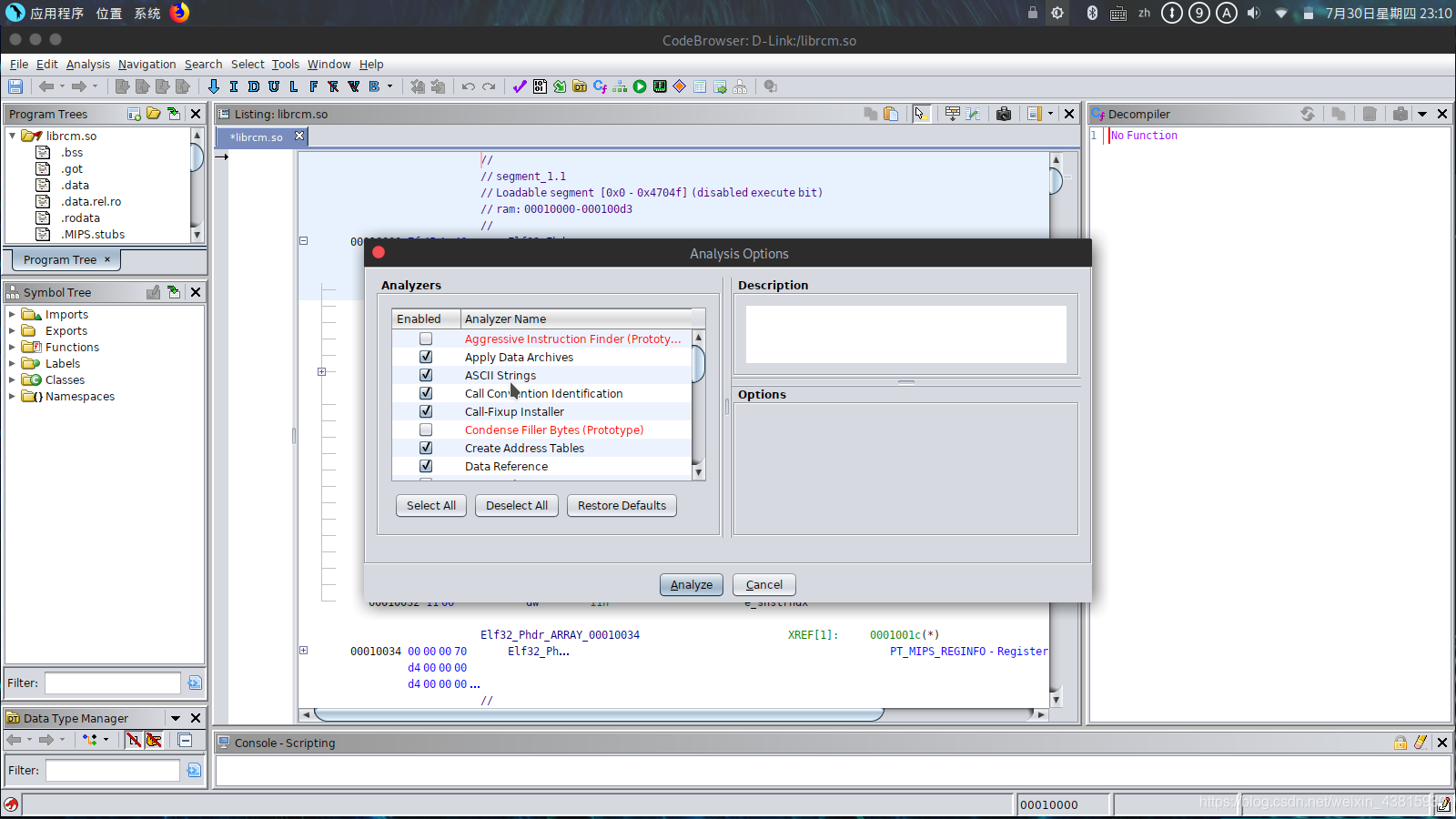The image size is (1456, 819).
Task: Enable the Aggressive Instruction Finder analyzer checkbox
Action: point(426,339)
